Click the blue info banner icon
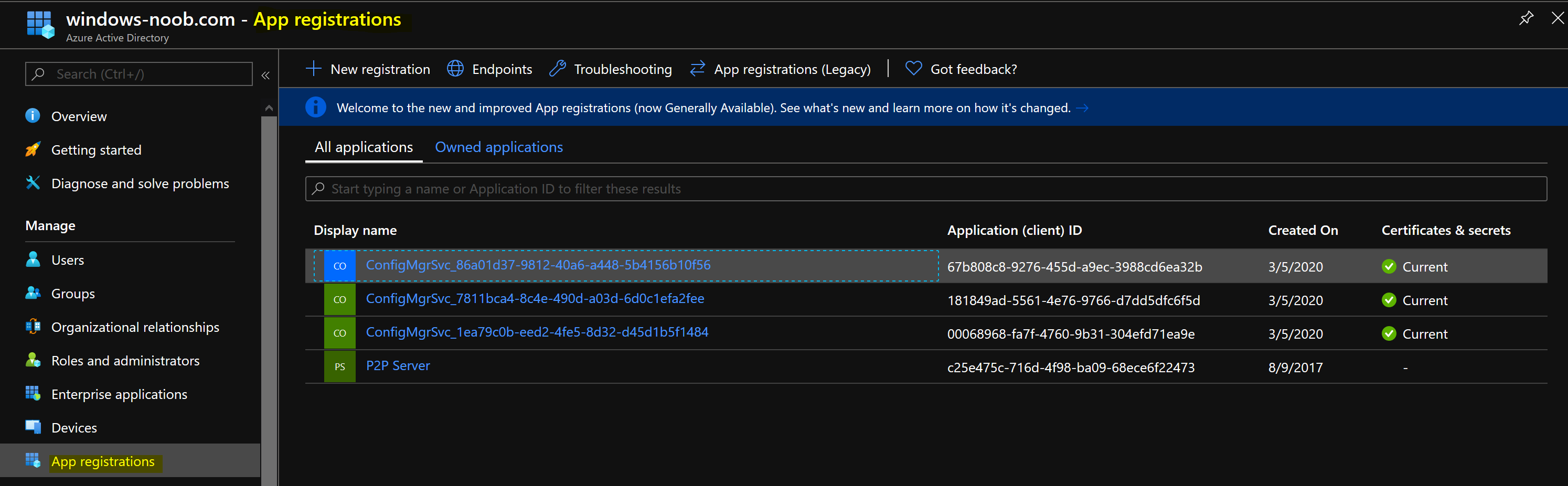 [315, 107]
